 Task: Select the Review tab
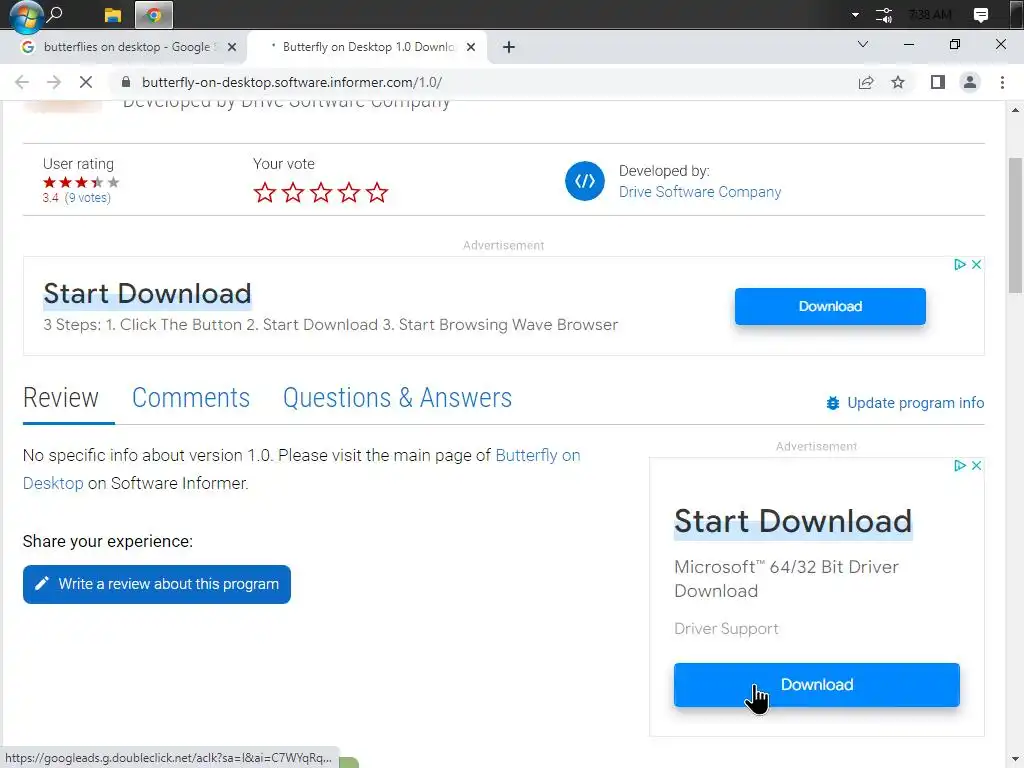point(61,398)
